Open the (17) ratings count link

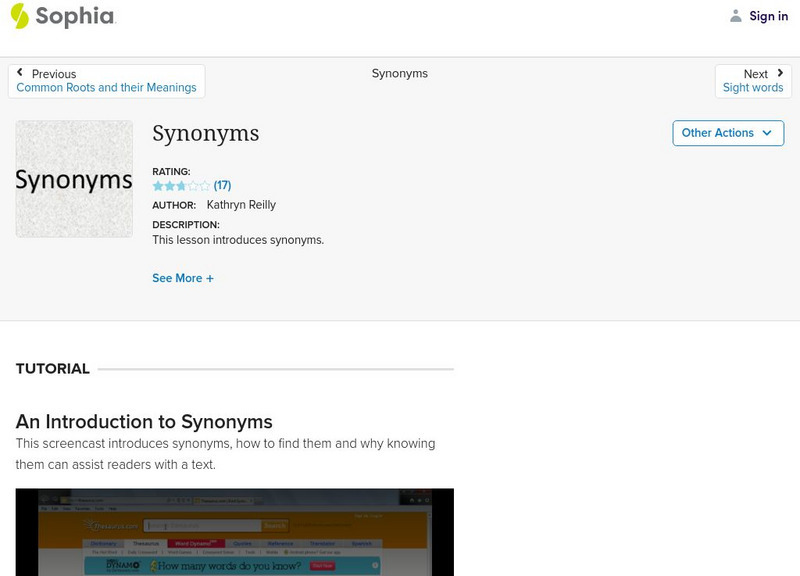pyautogui.click(x=222, y=185)
